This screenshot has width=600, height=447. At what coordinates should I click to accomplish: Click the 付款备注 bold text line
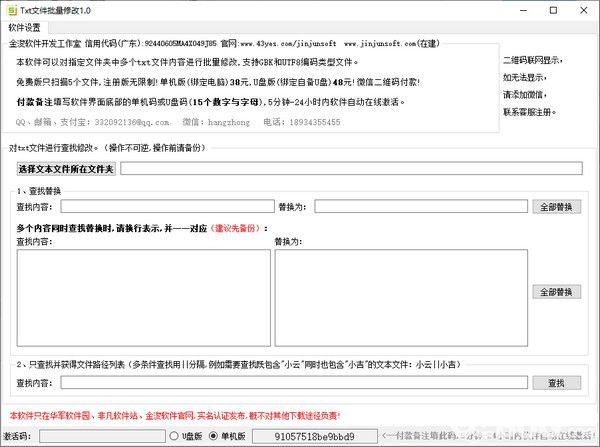(x=211, y=102)
